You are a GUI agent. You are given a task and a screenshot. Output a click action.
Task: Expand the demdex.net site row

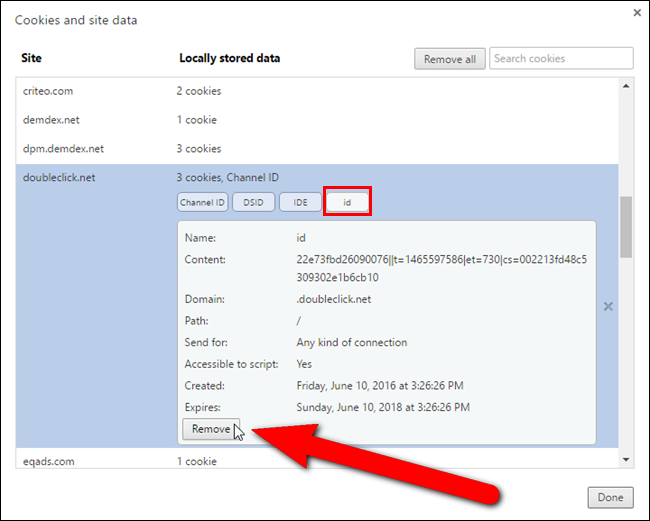point(317,120)
